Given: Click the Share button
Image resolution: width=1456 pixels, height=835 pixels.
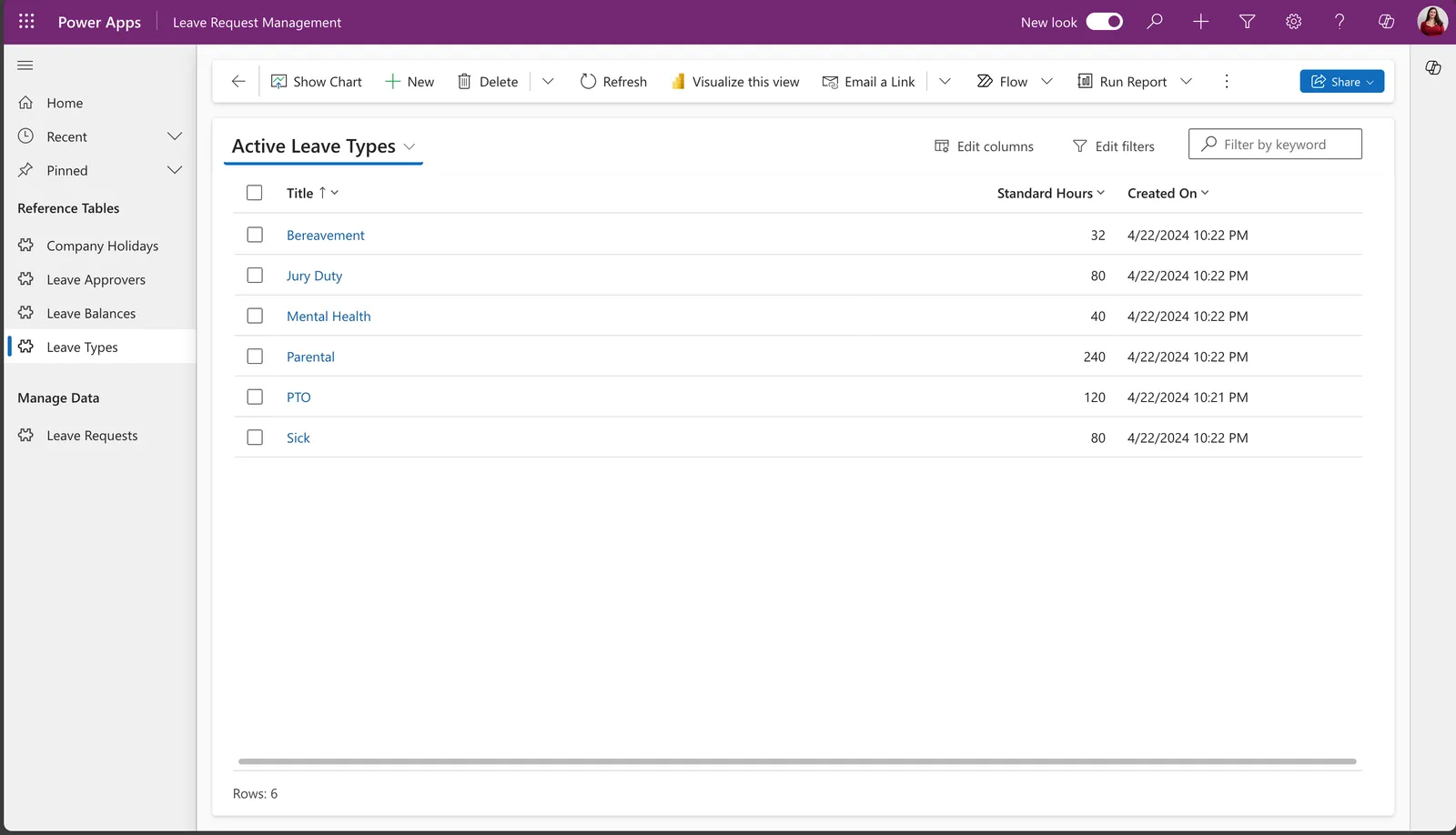Looking at the screenshot, I should coord(1341,81).
